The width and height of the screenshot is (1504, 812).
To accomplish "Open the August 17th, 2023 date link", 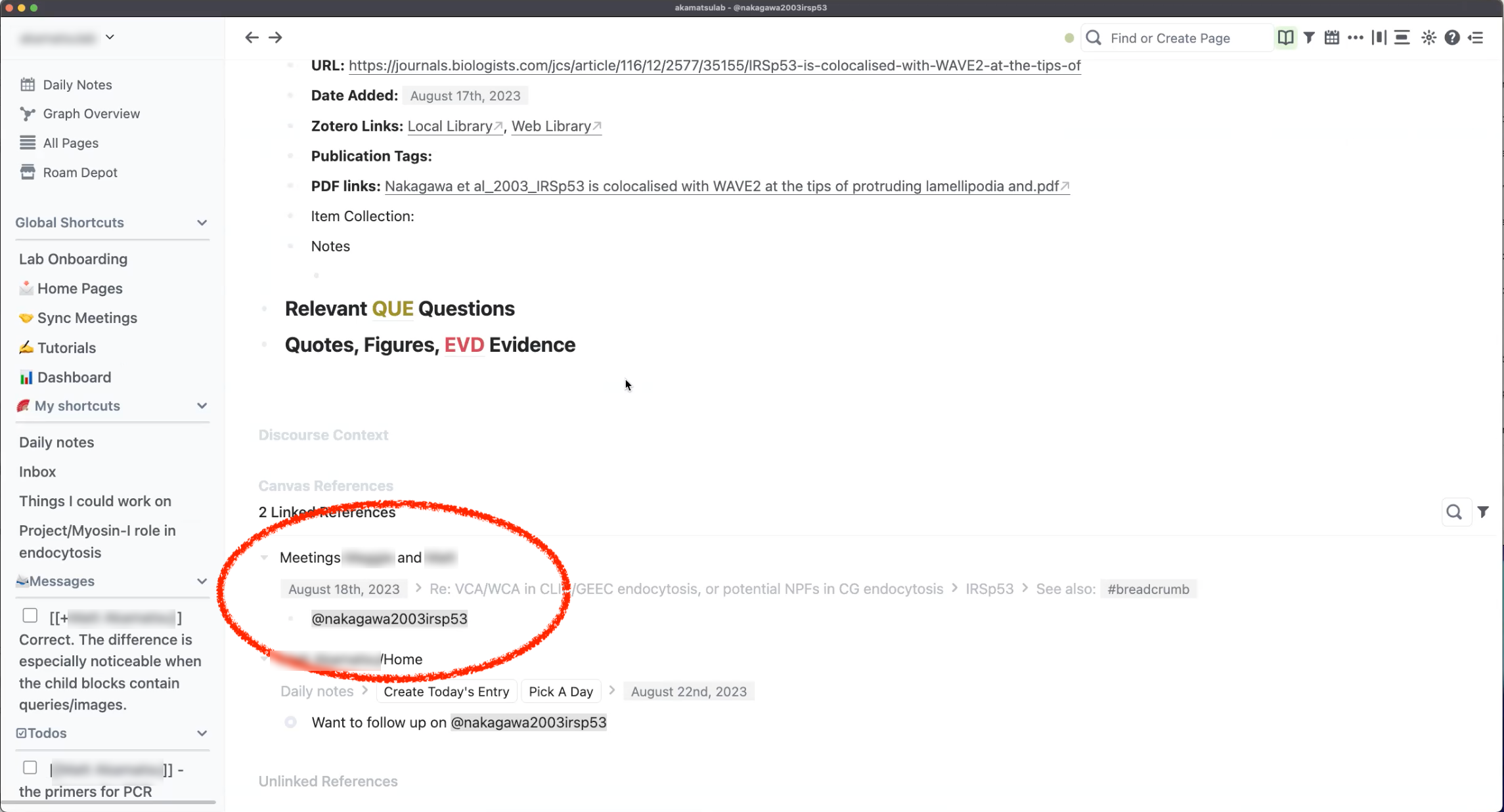I will click(x=465, y=96).
